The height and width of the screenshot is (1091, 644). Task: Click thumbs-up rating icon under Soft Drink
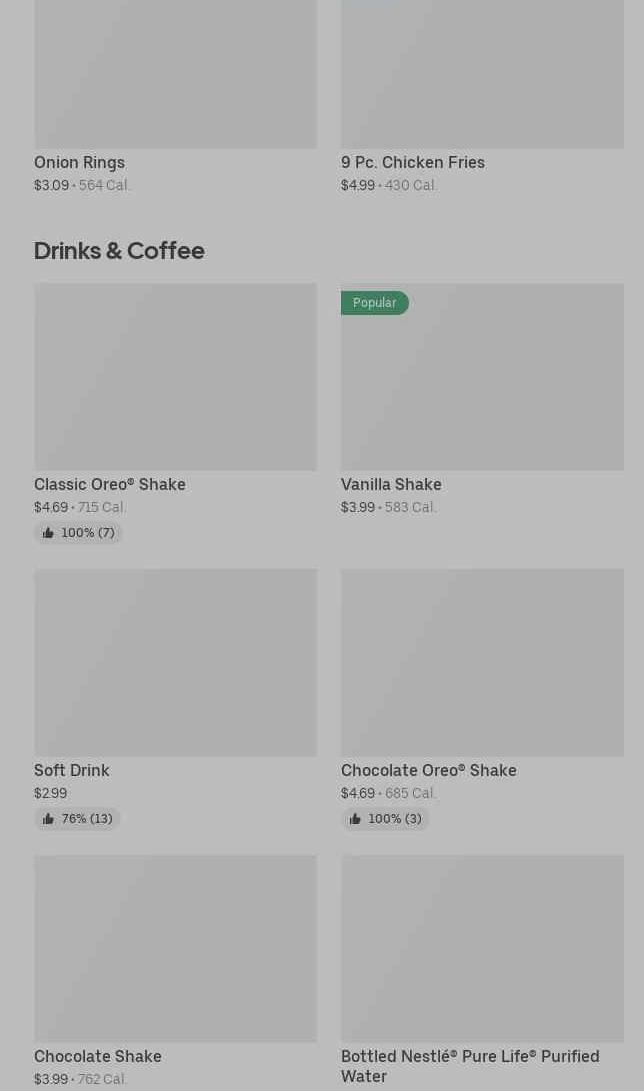48,819
